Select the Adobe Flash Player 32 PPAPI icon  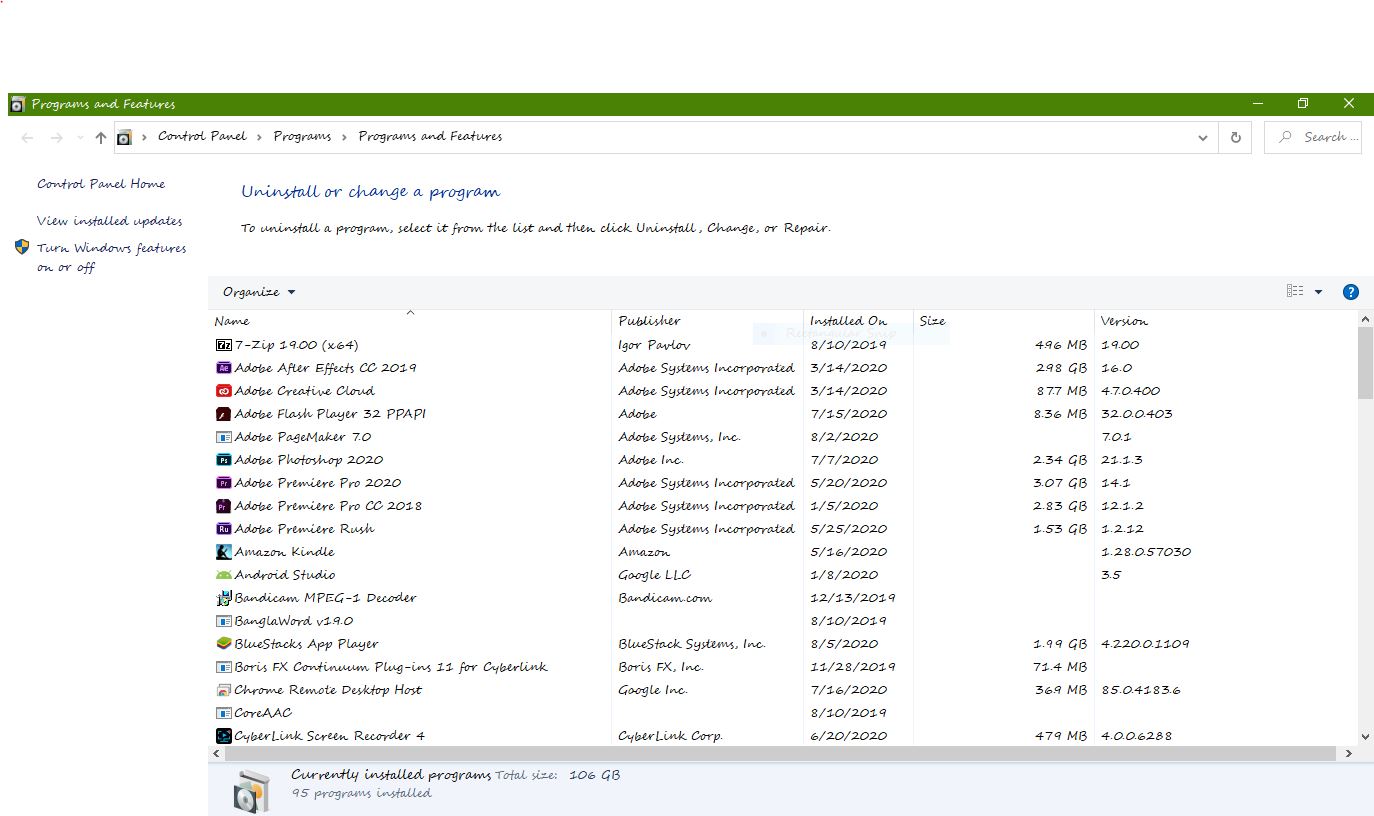point(224,414)
